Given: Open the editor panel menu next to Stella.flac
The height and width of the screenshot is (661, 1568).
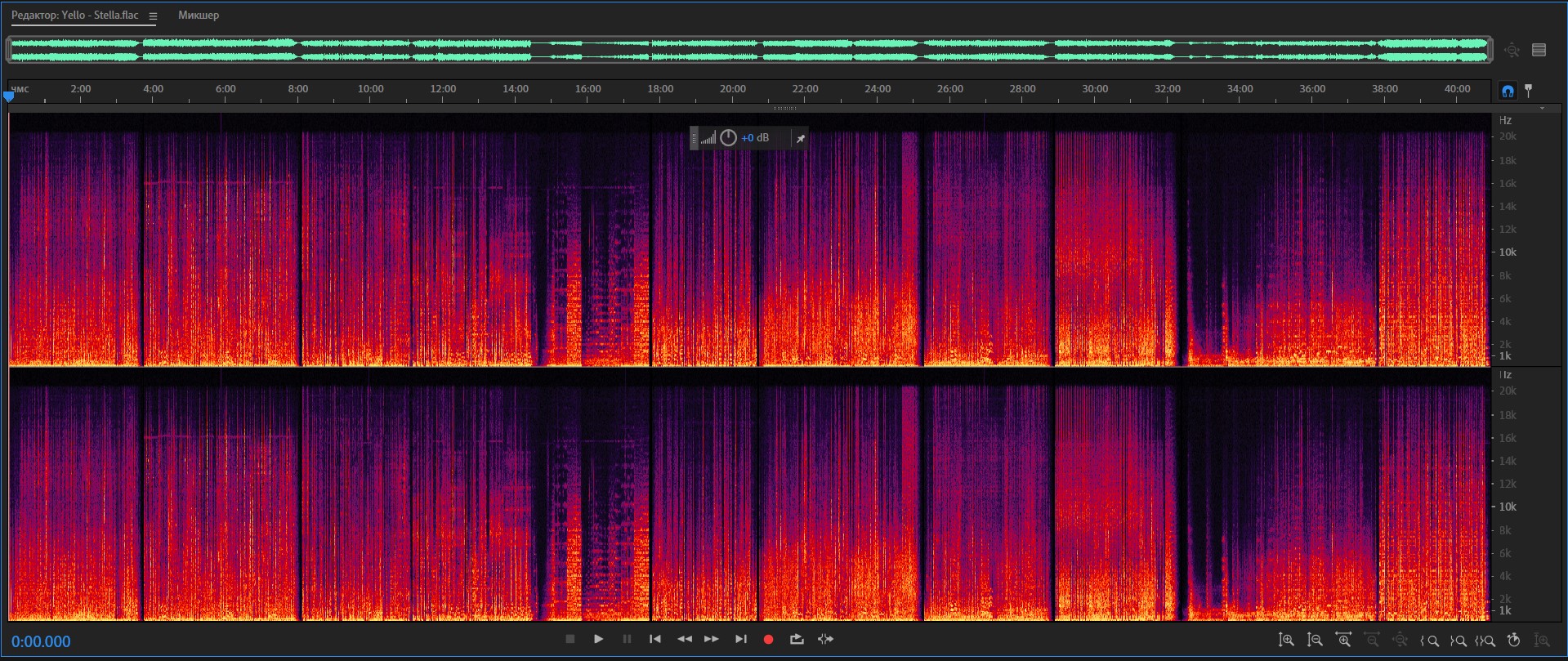Looking at the screenshot, I should 153,16.
